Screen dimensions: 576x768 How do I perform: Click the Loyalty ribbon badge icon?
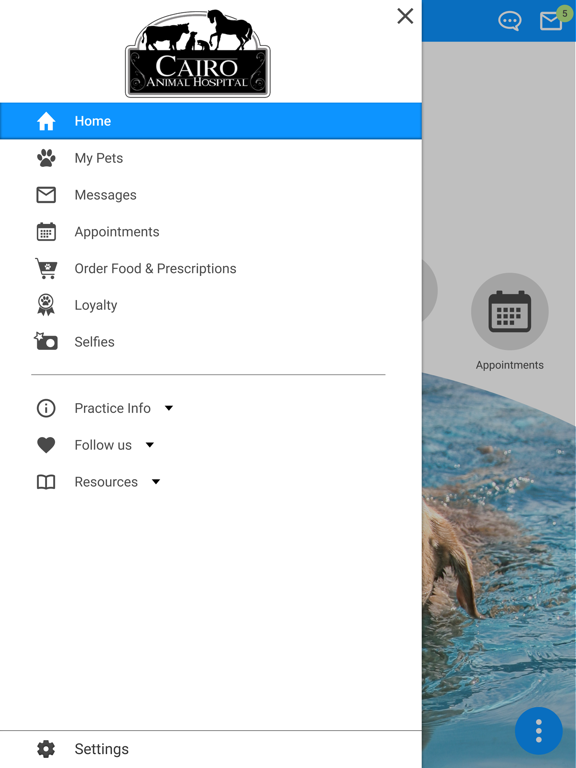click(46, 305)
